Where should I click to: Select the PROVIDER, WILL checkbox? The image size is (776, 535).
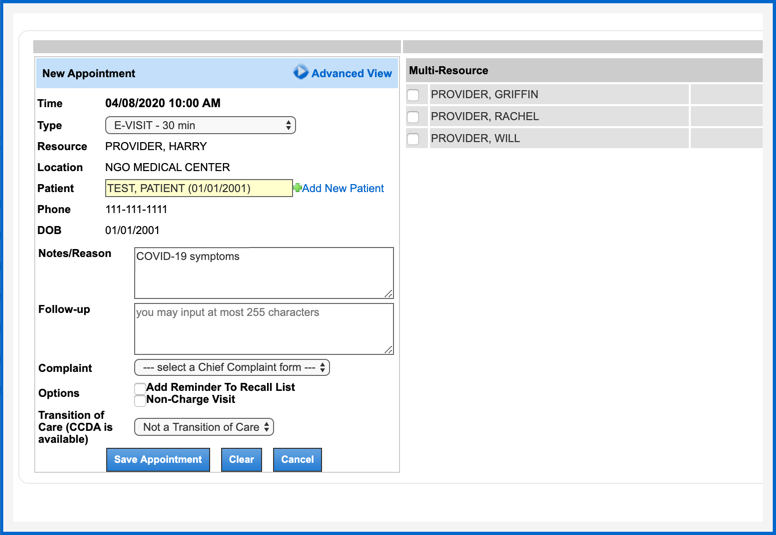click(x=413, y=139)
